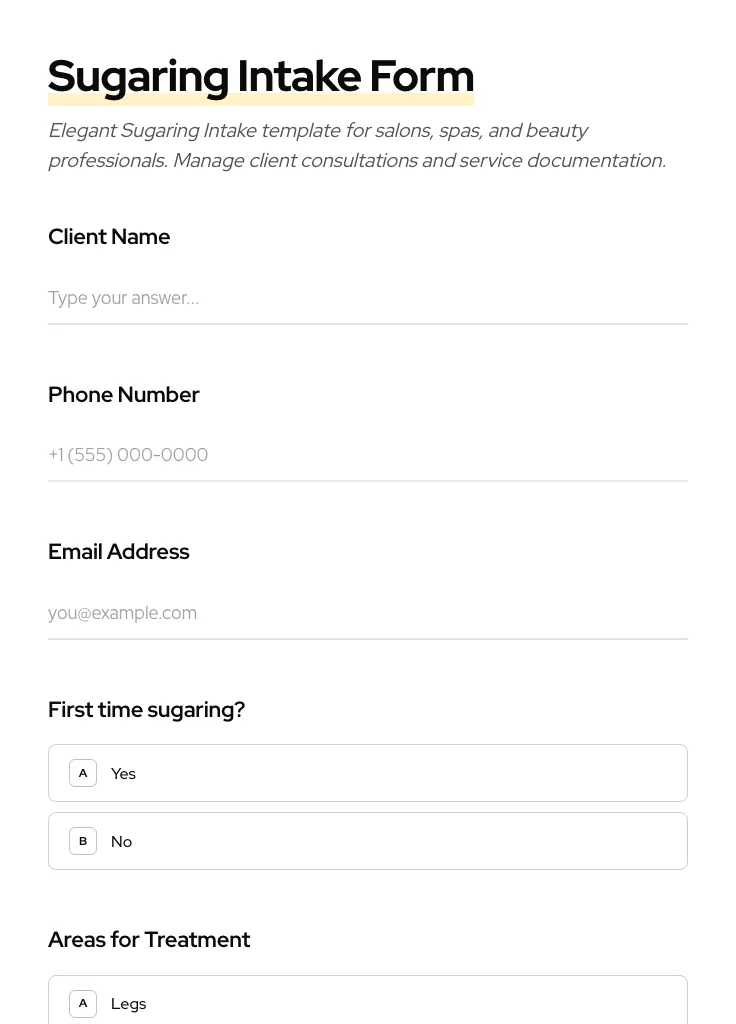Image resolution: width=736 pixels, height=1024 pixels.
Task: Click the '+1 (555) 000-0000' placeholder text
Action: coord(128,455)
